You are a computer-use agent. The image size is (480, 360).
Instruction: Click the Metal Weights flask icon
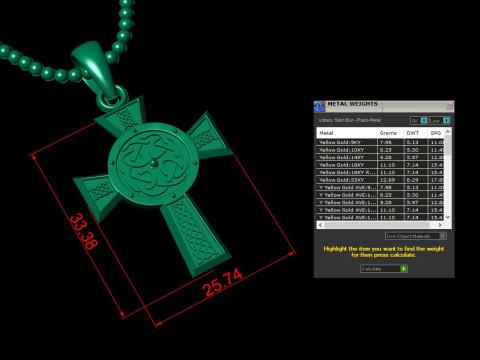click(x=319, y=106)
